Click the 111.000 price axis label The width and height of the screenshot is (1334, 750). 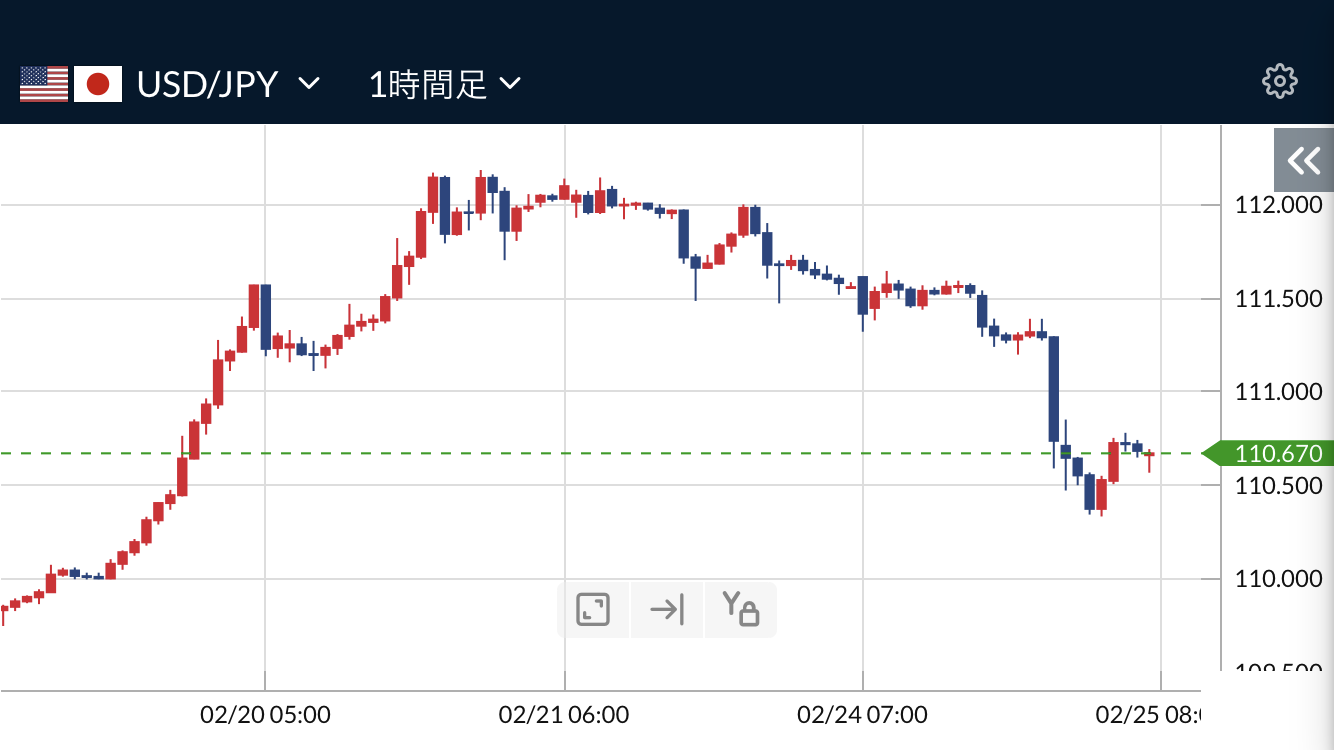(x=1279, y=392)
